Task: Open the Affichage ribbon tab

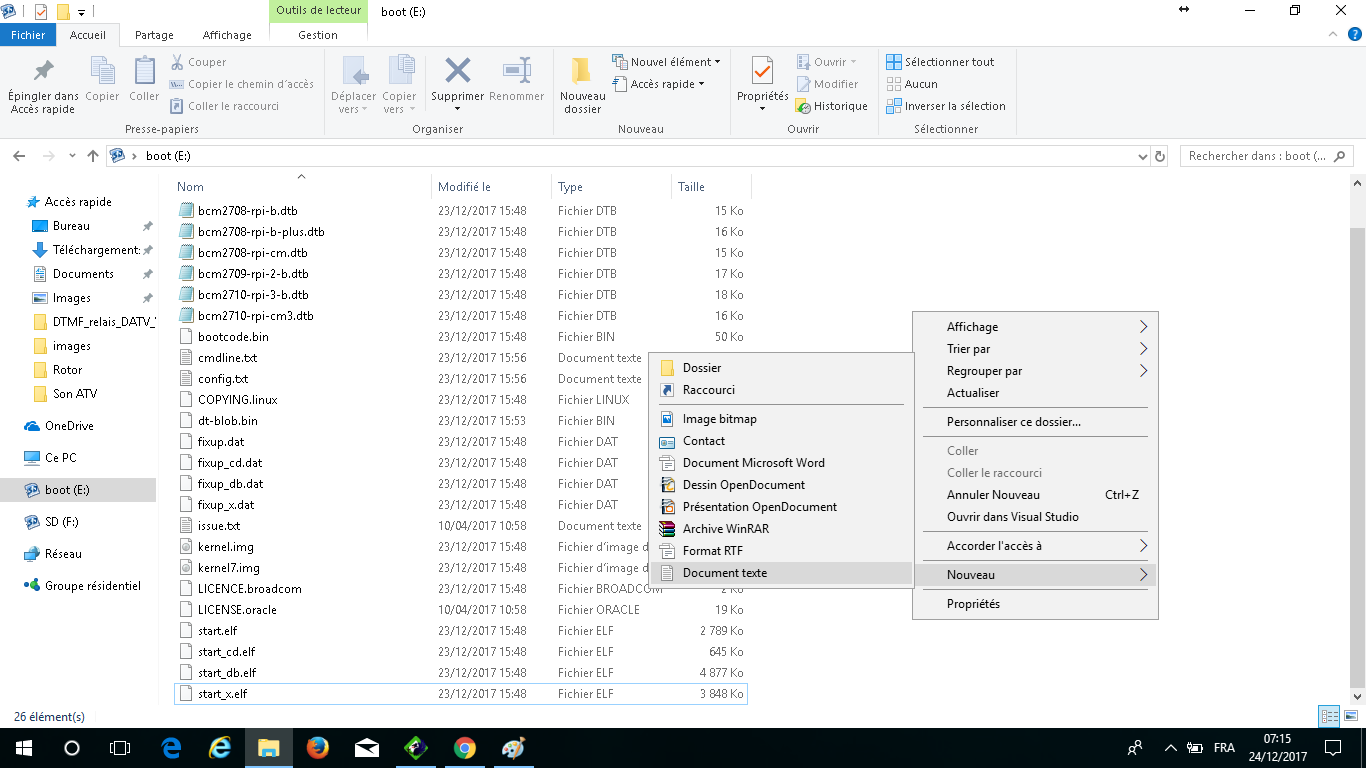Action: 227,35
